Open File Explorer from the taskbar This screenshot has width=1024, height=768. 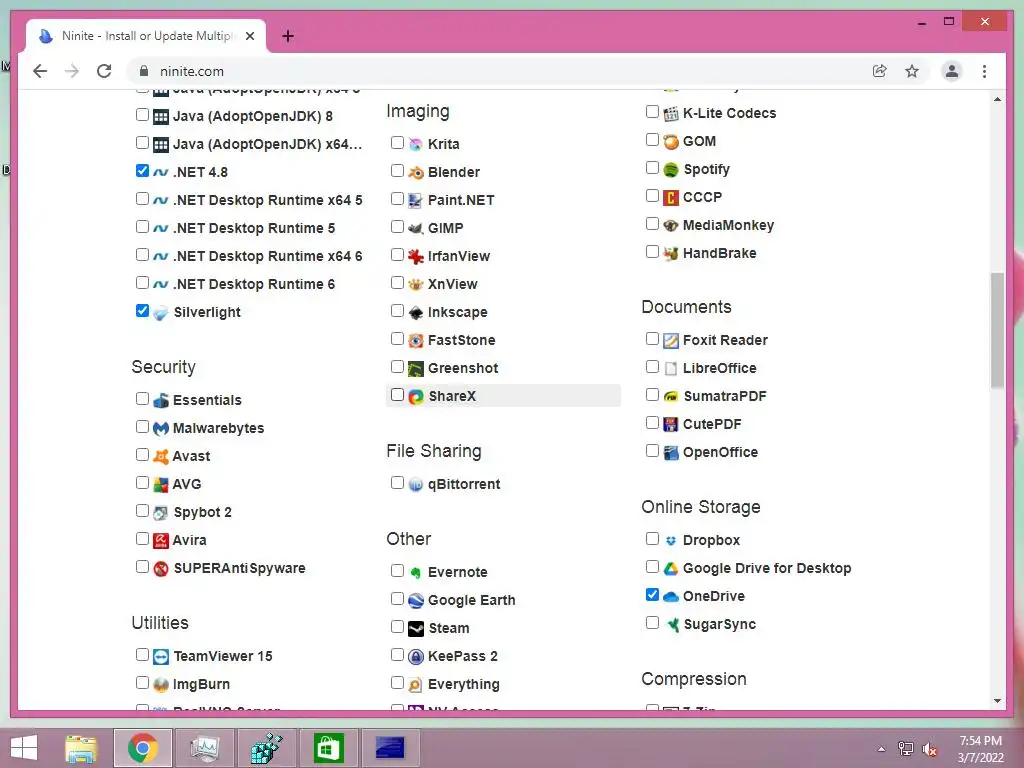point(81,748)
